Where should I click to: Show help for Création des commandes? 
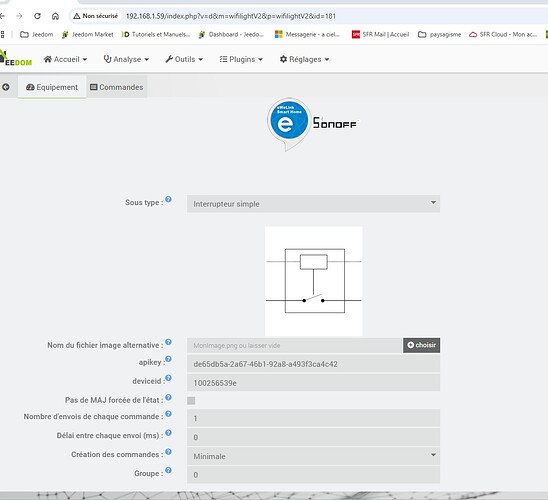[168, 451]
